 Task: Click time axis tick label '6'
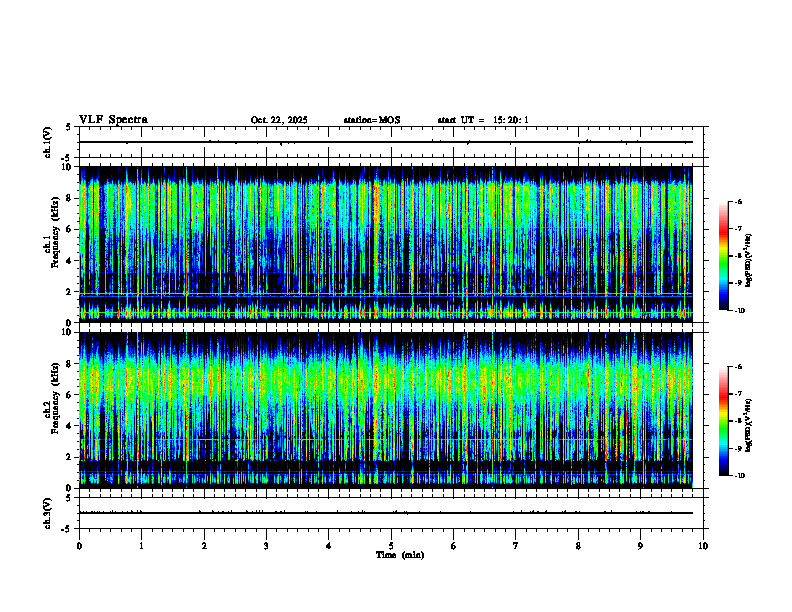tap(454, 546)
